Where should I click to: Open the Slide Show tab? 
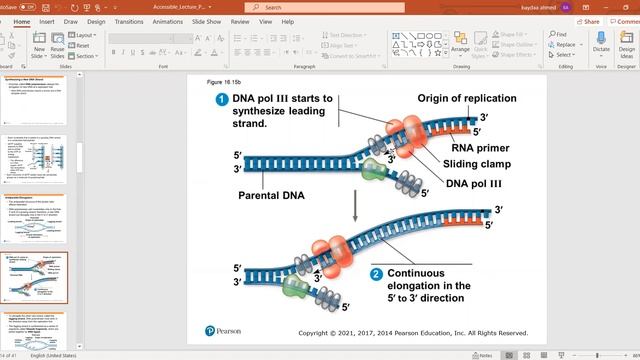pos(207,22)
